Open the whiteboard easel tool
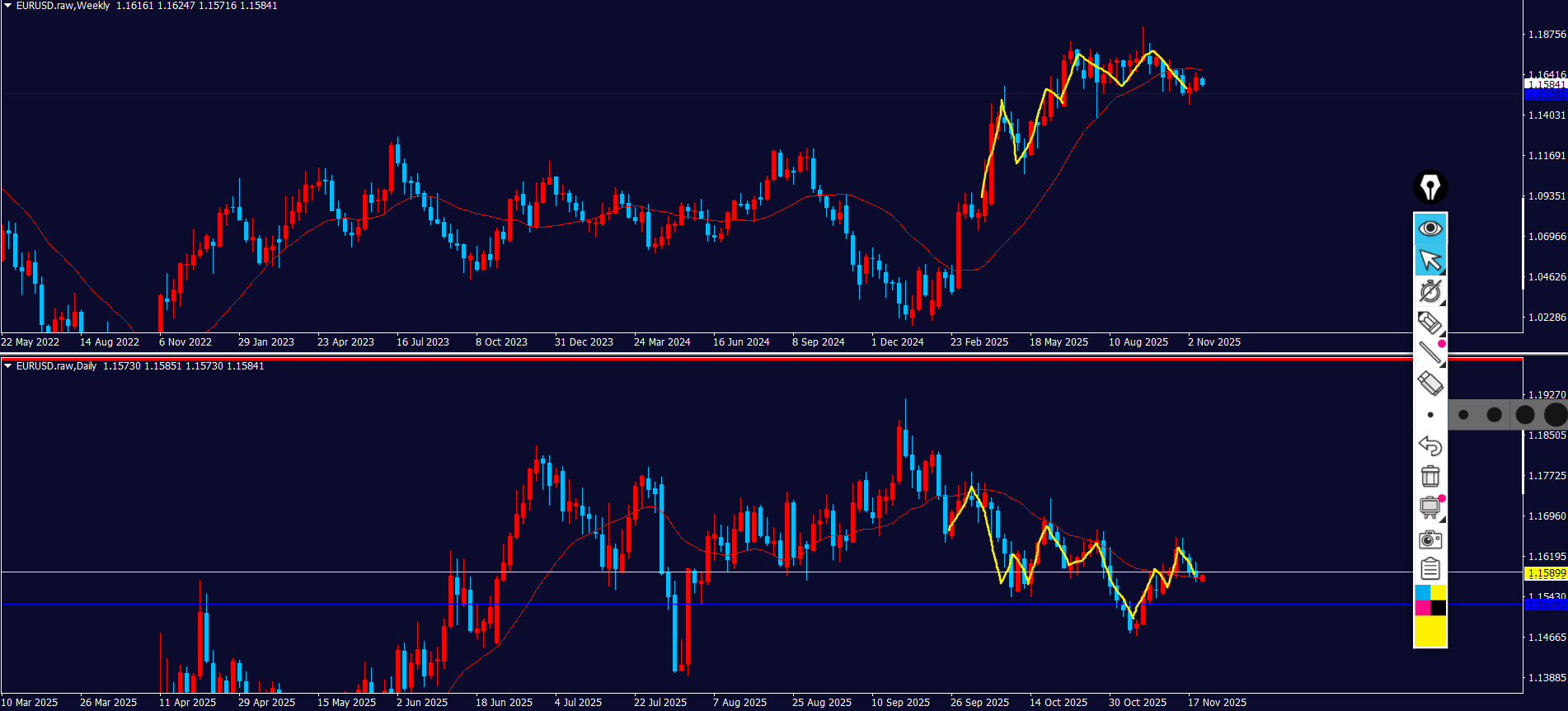The width and height of the screenshot is (1568, 711). (x=1430, y=507)
